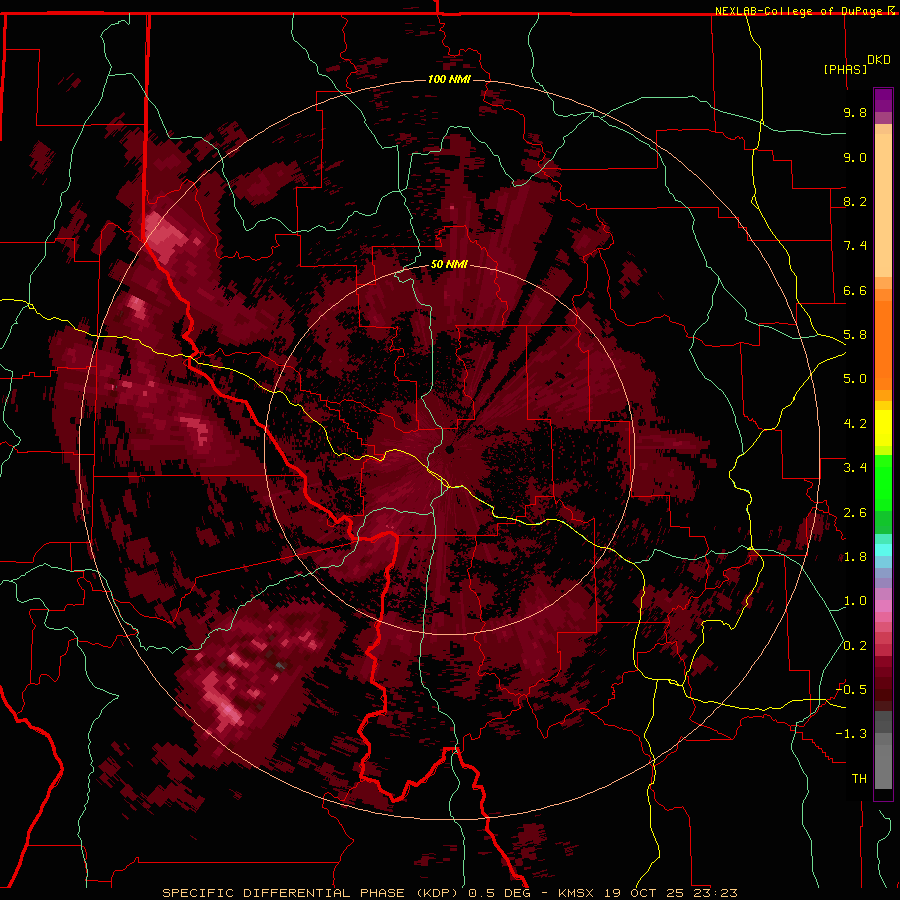Click the [PHAS] legend label
Viewport: 900px width, 900px height.
[845, 69]
